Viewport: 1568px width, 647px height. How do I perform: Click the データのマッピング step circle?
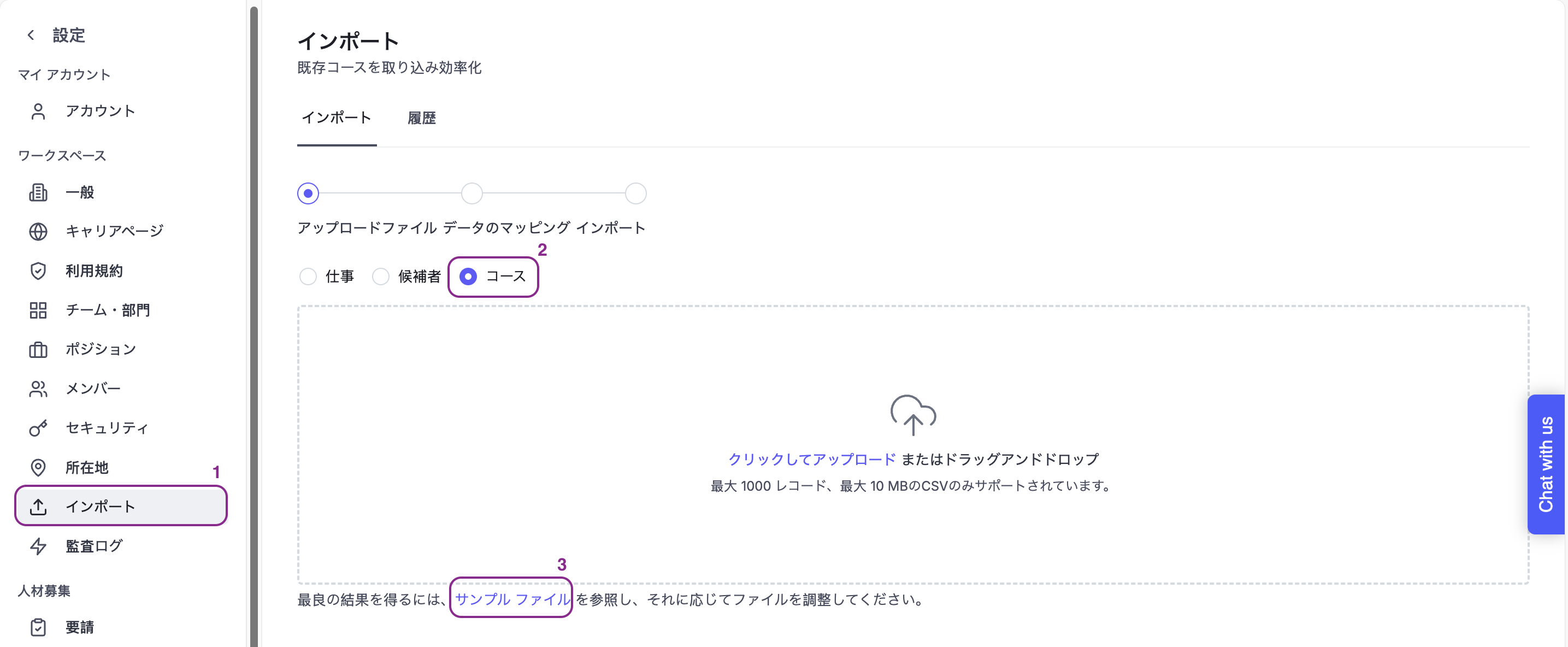click(x=471, y=193)
